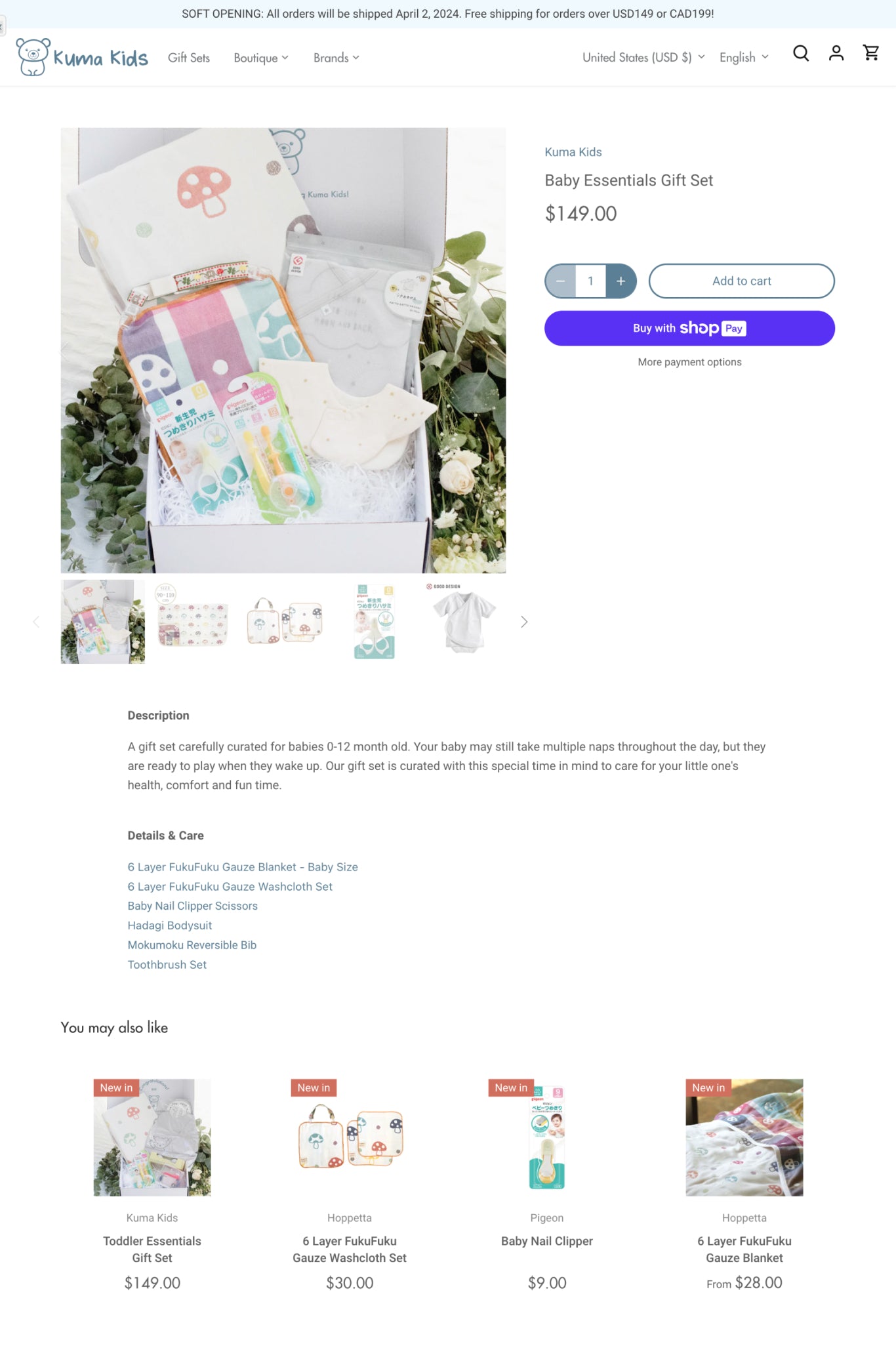The image size is (896, 1359).
Task: Buy with Shop Pay
Action: point(689,328)
